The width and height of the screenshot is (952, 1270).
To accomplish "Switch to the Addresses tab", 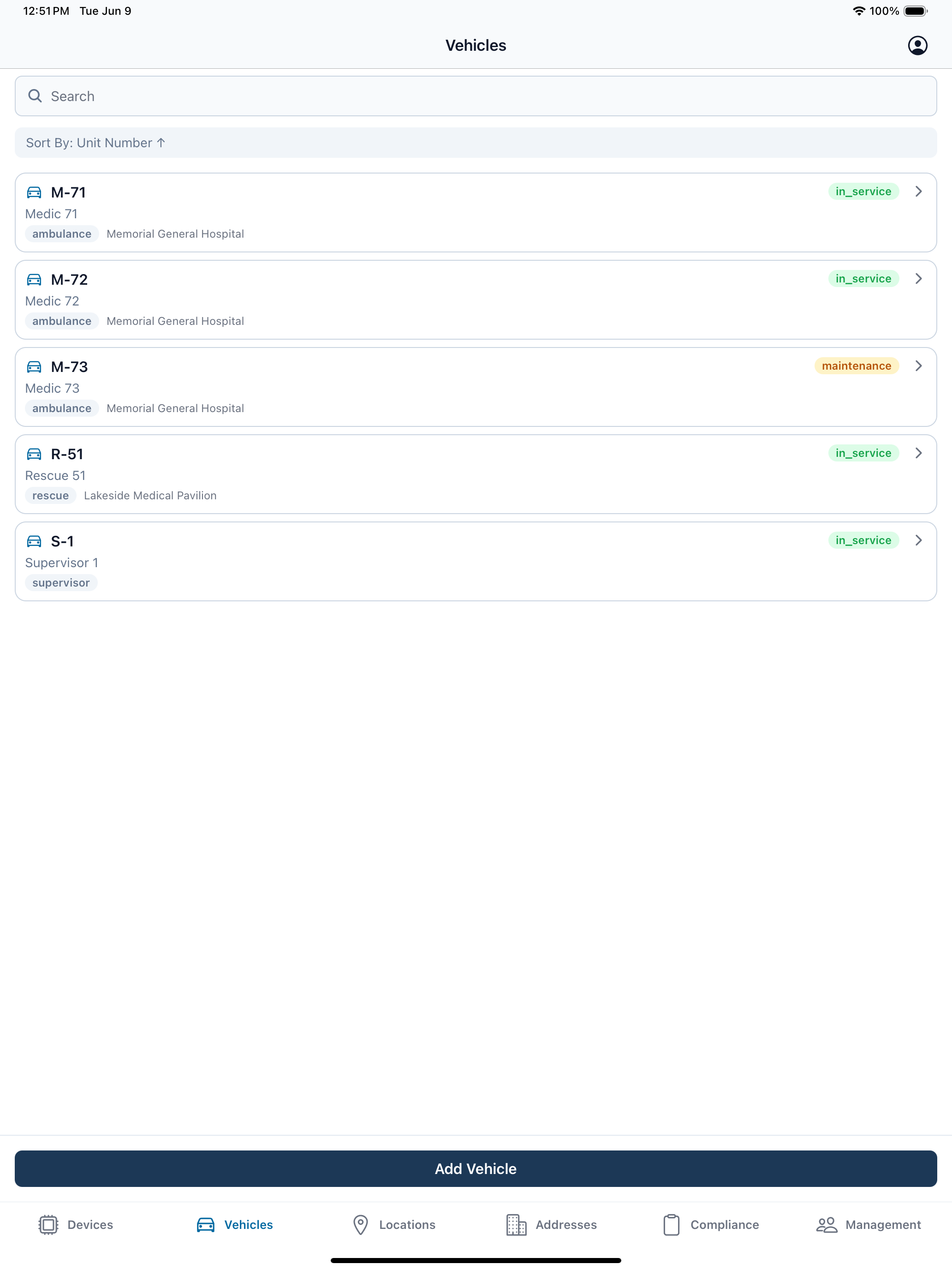I will tap(552, 1225).
